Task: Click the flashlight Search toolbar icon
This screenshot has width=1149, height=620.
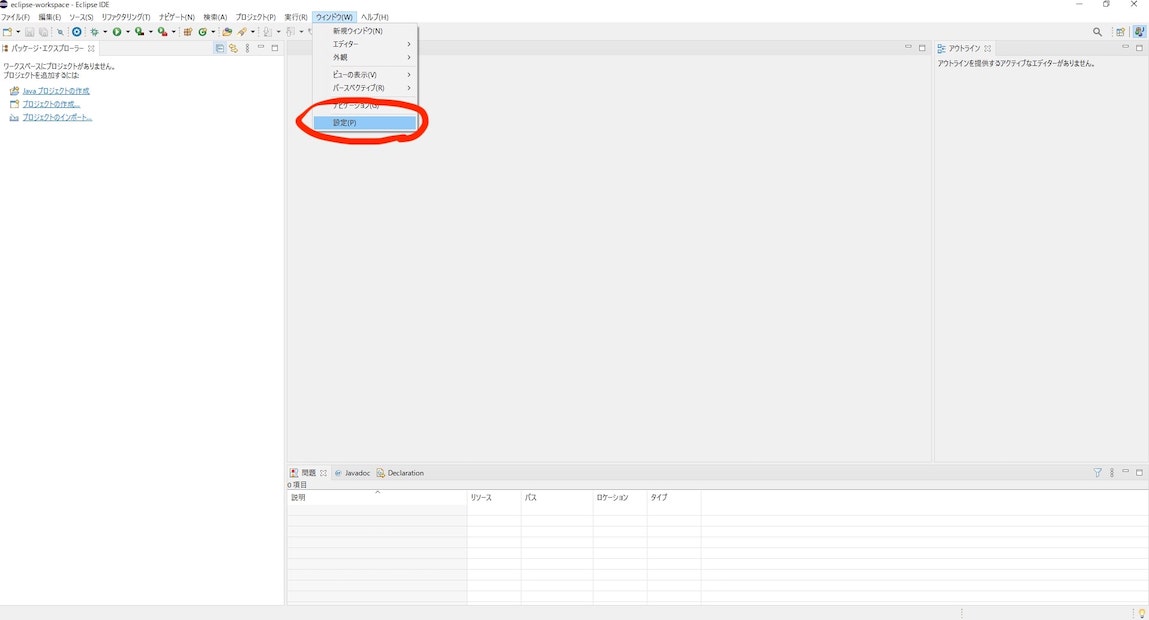Action: 242,32
